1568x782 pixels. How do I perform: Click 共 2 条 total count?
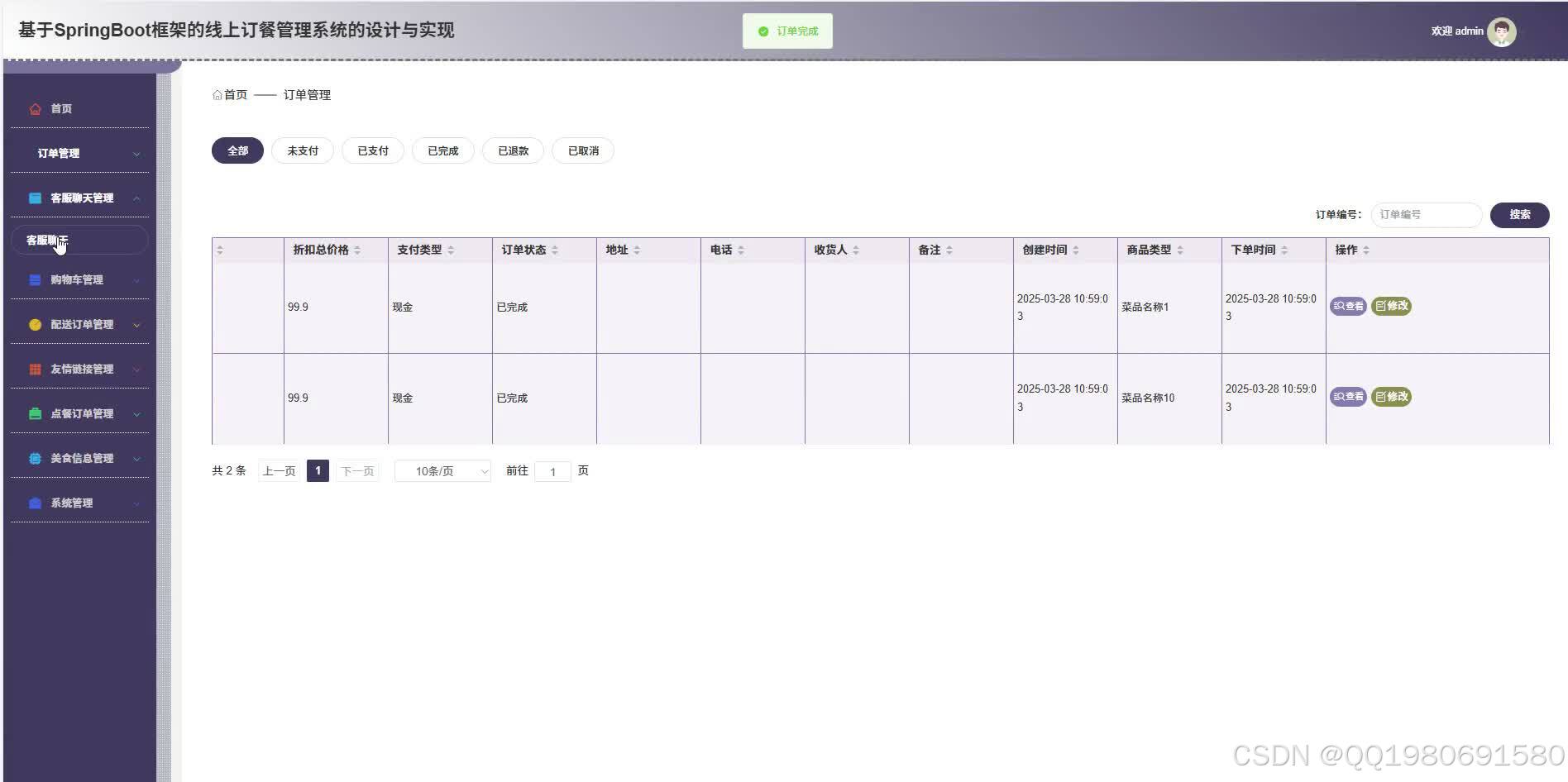(x=229, y=471)
